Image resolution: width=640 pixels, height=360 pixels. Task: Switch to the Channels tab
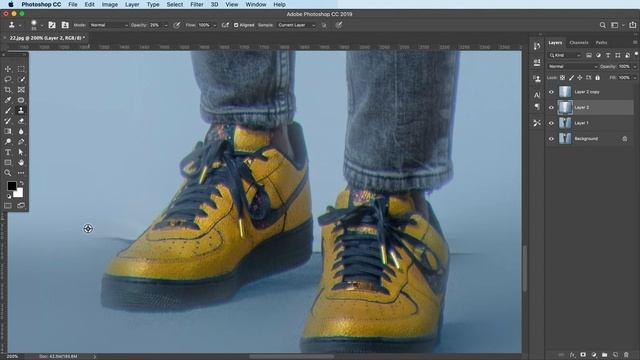click(579, 42)
